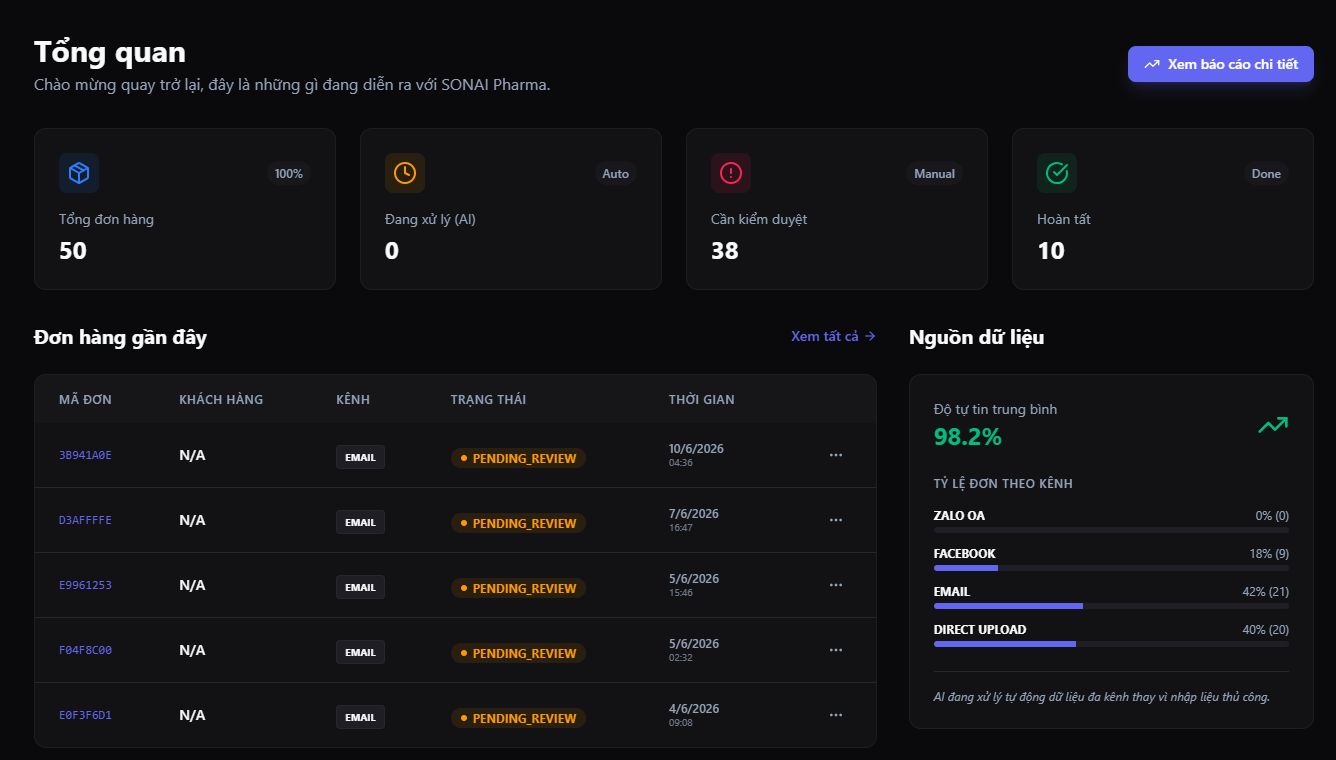Click the green trending-up icon beside 98.2%
The width and height of the screenshot is (1336, 760).
click(x=1273, y=426)
